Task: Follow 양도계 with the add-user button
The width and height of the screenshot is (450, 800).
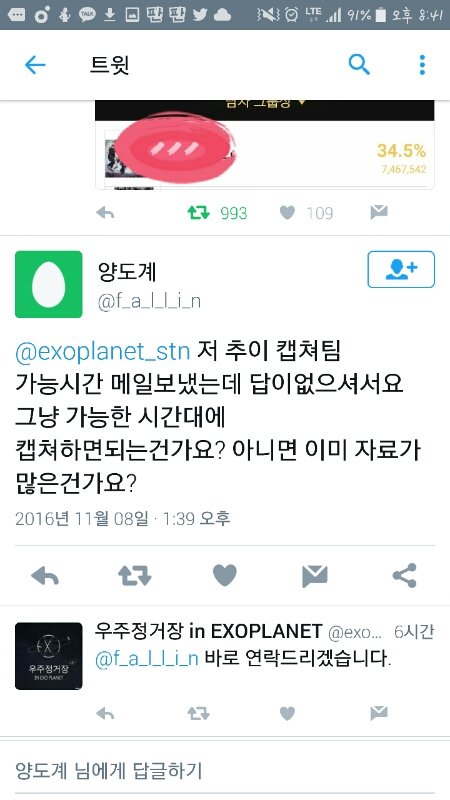Action: point(401,269)
